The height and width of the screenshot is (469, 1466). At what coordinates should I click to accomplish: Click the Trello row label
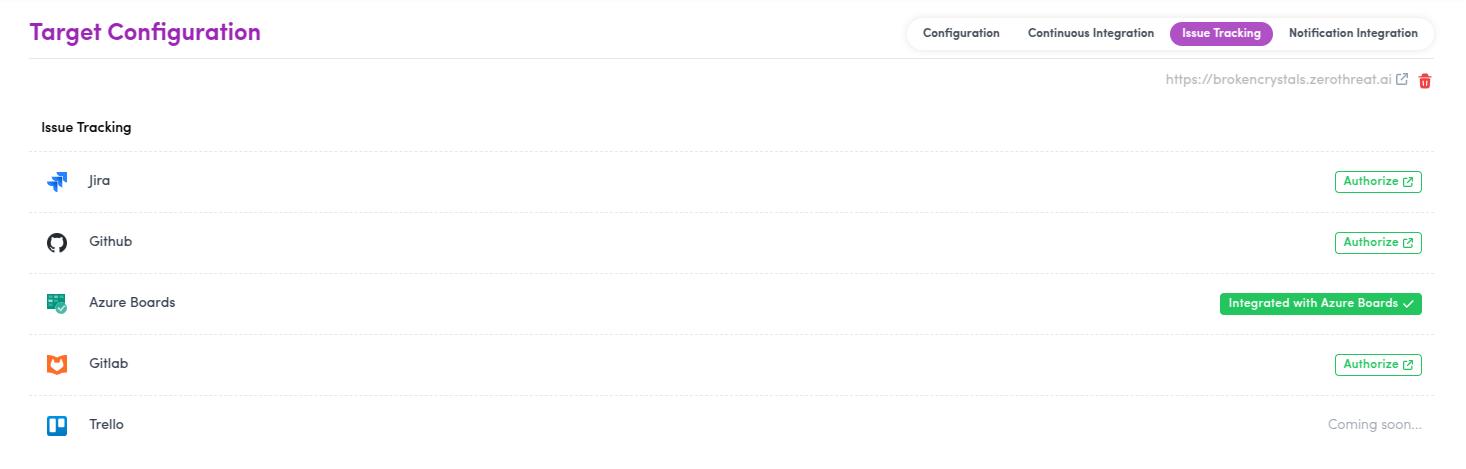pos(106,425)
